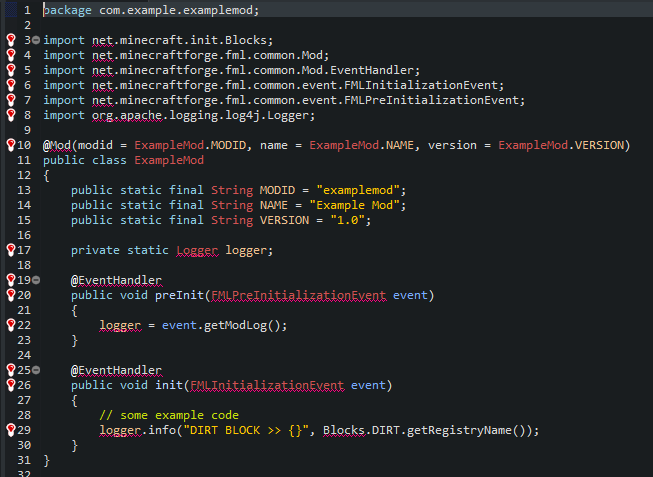Click the error icon at line 29
Screen dimensions: 653x477
pyautogui.click(x=10, y=430)
